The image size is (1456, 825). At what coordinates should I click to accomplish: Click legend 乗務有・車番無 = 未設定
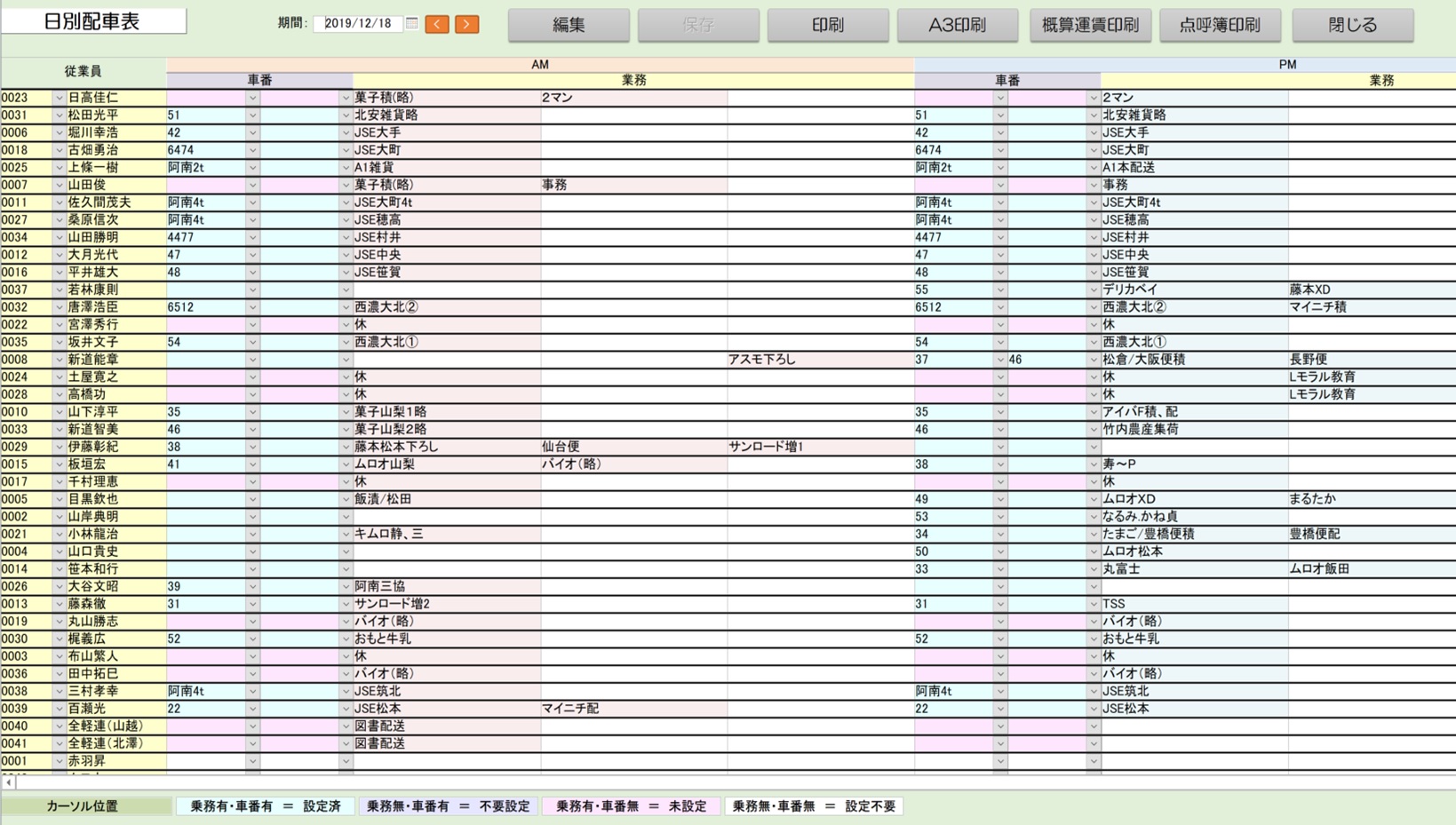(631, 806)
